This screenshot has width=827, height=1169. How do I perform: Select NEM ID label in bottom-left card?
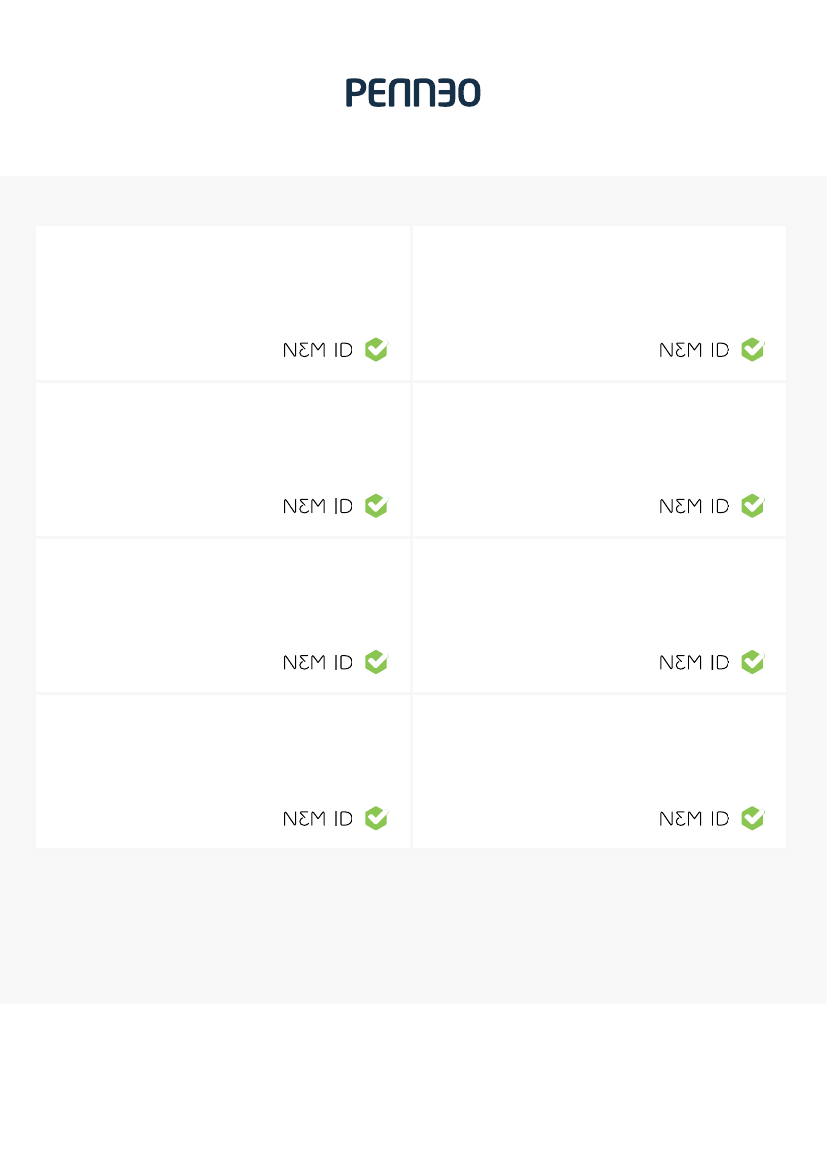pyautogui.click(x=318, y=819)
